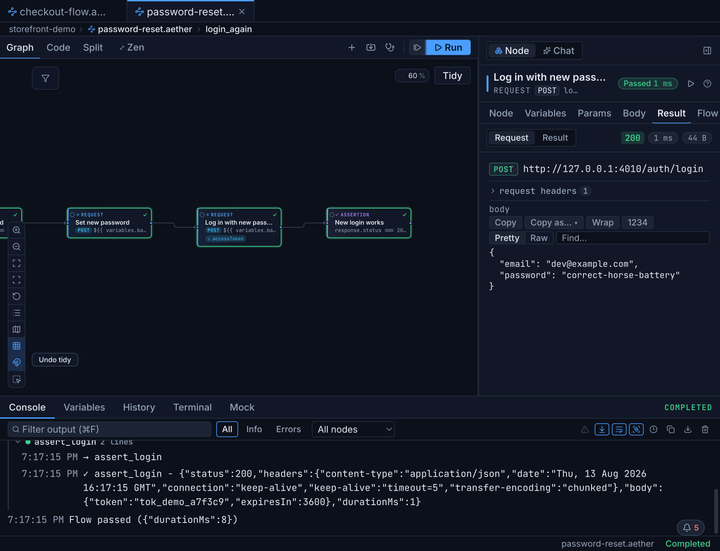
Task: Open the console Variables tab
Action: click(84, 407)
